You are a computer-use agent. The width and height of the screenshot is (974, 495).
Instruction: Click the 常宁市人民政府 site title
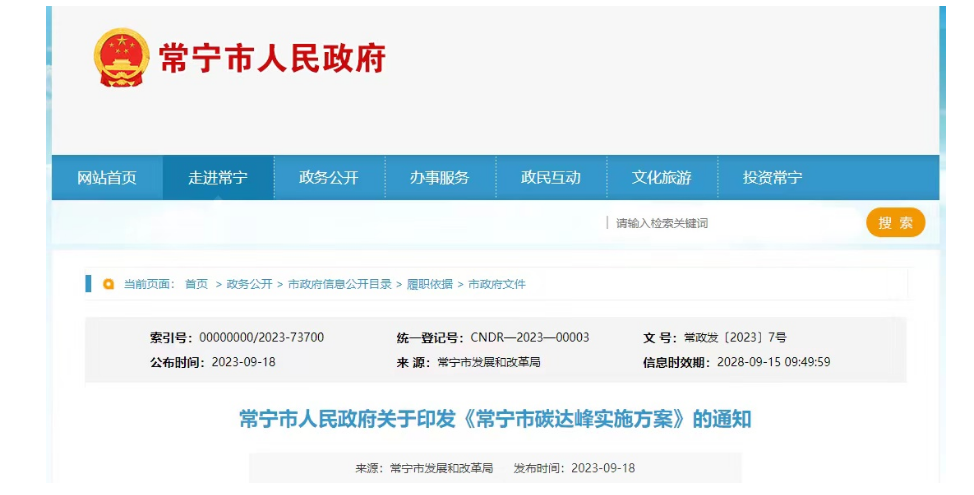click(272, 58)
